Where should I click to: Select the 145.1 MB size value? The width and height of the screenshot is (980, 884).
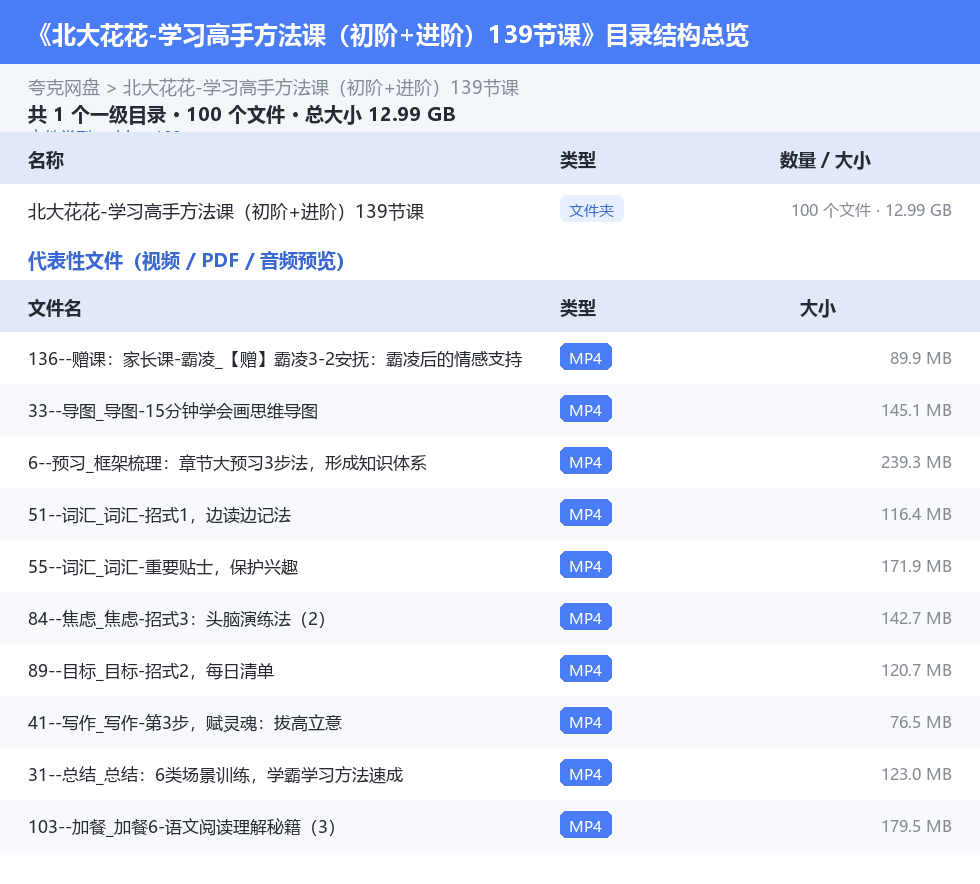click(916, 410)
